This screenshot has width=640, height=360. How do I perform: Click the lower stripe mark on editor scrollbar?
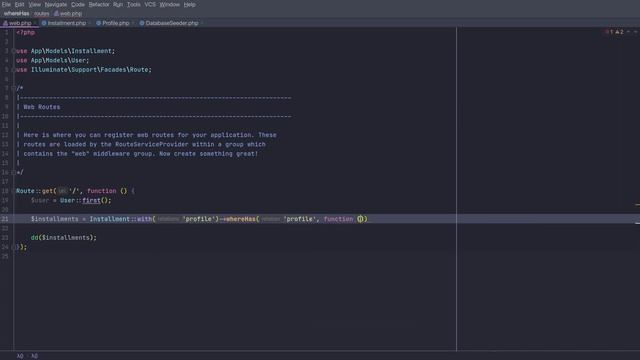point(638,223)
